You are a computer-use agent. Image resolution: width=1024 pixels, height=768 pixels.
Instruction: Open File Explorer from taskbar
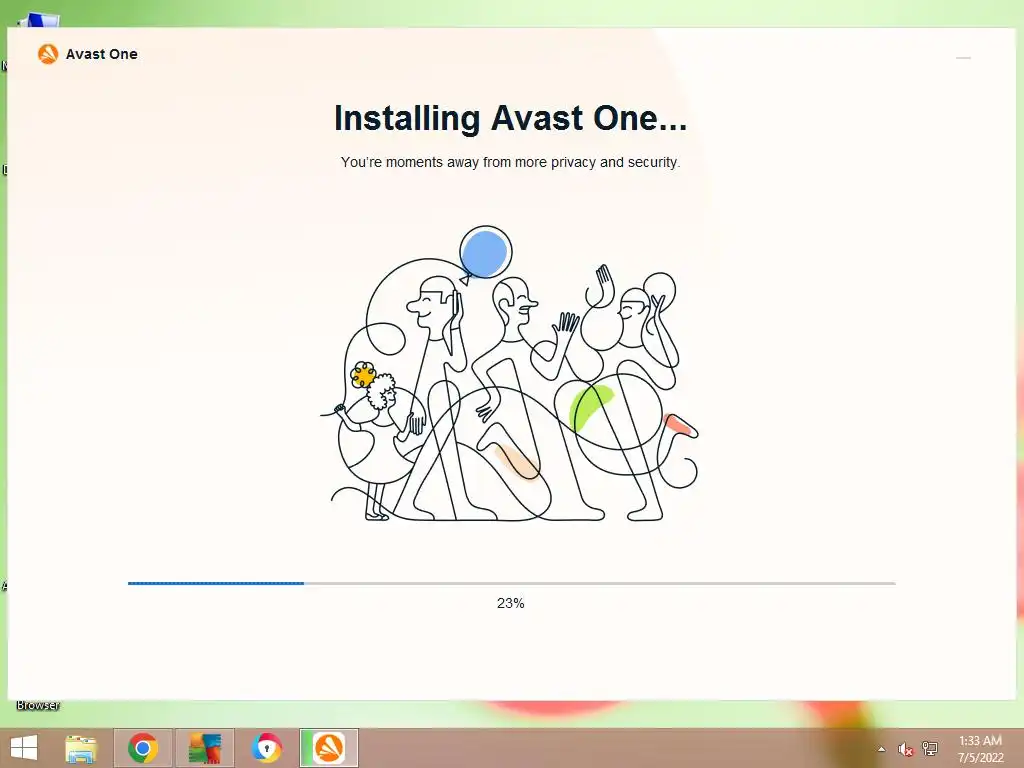coord(81,748)
